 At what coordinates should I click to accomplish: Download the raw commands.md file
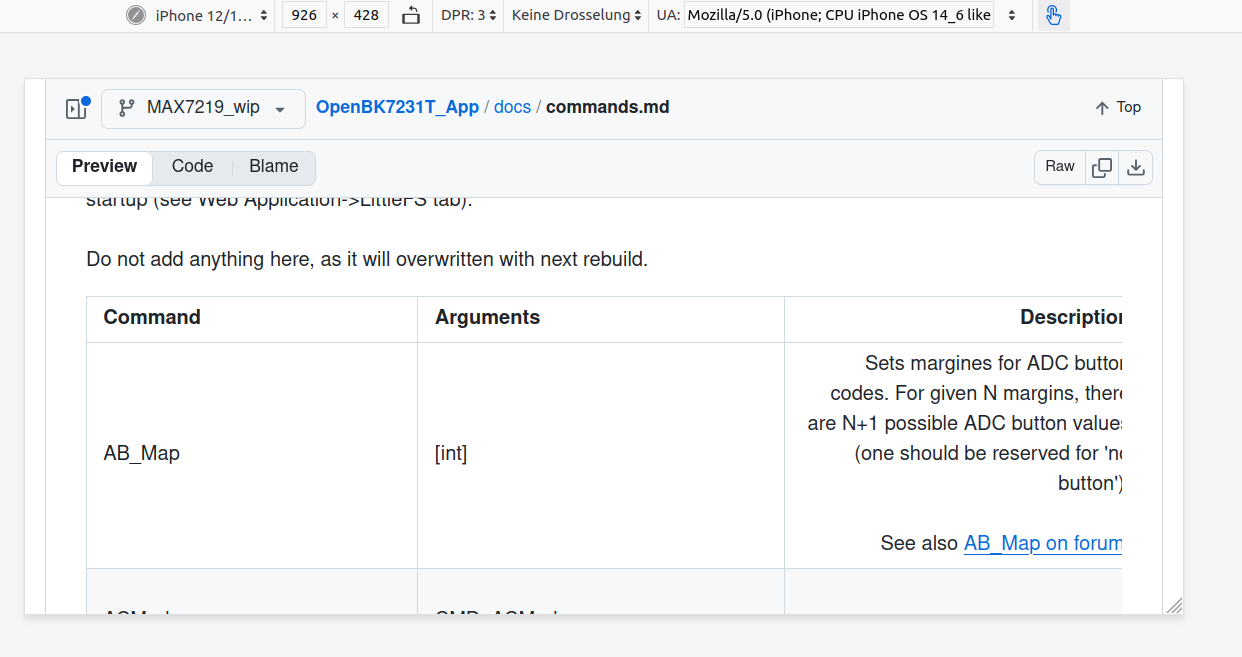pos(1135,168)
